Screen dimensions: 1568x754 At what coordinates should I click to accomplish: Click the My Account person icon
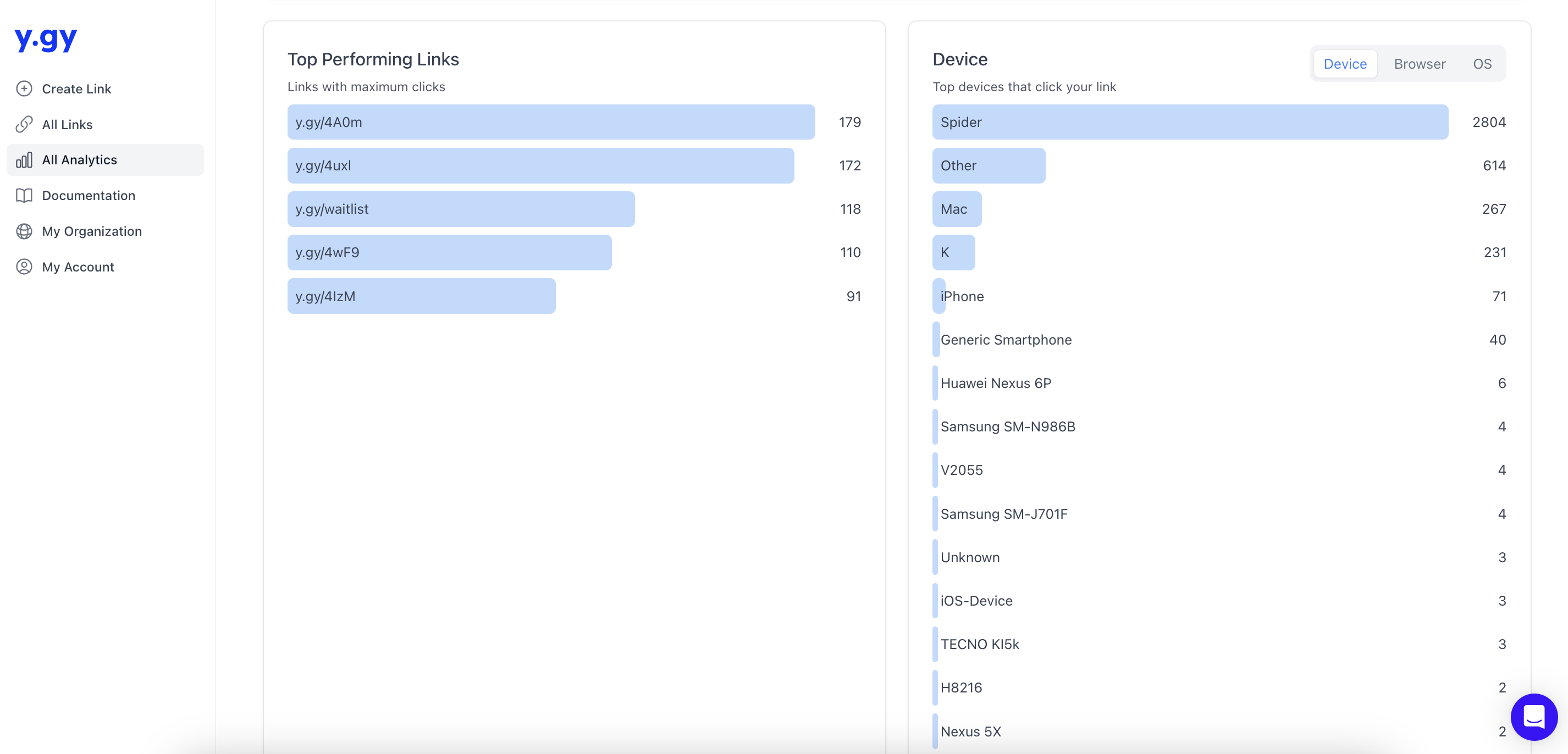25,266
